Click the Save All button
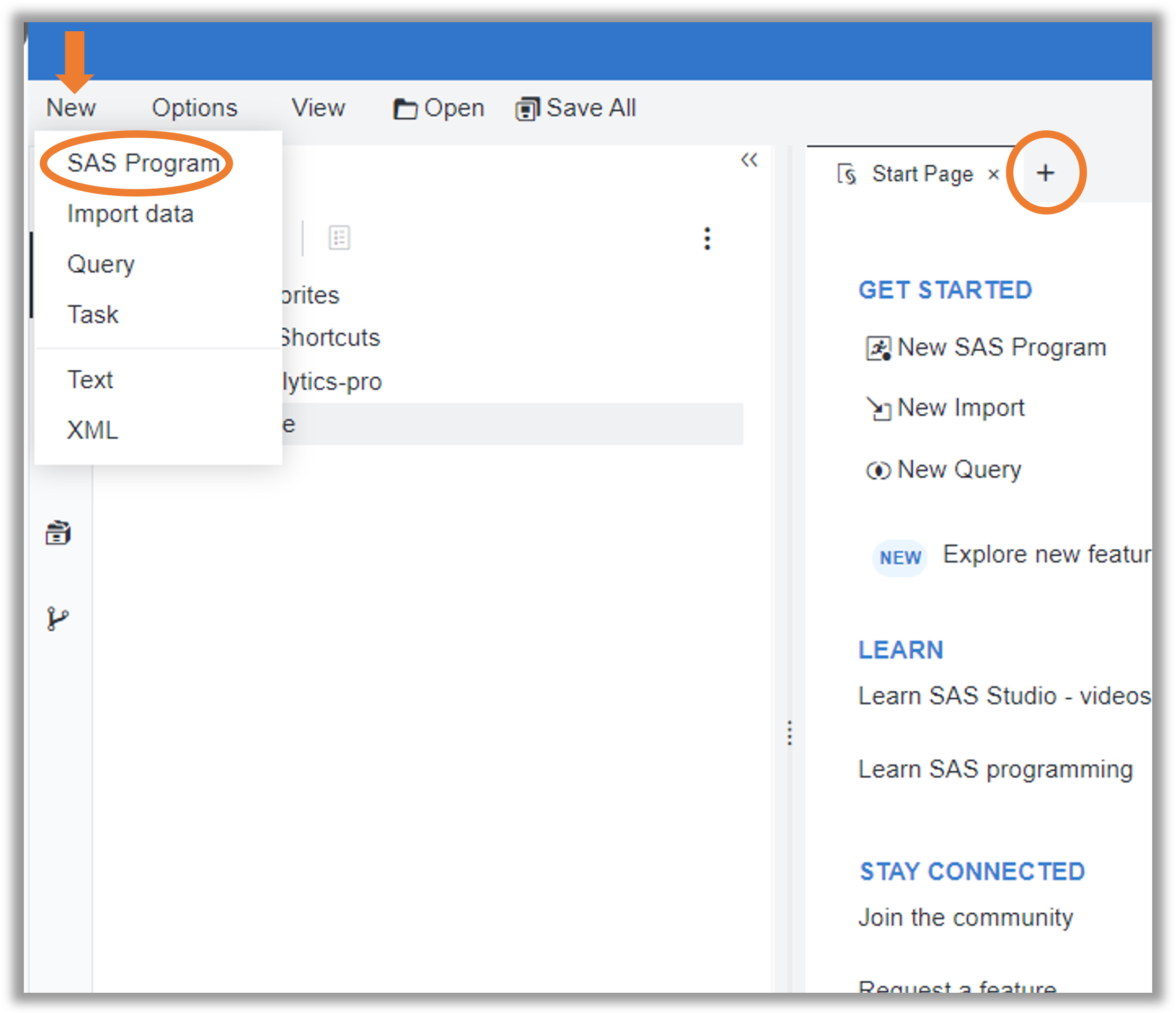The width and height of the screenshot is (1176, 1015). 575,108
